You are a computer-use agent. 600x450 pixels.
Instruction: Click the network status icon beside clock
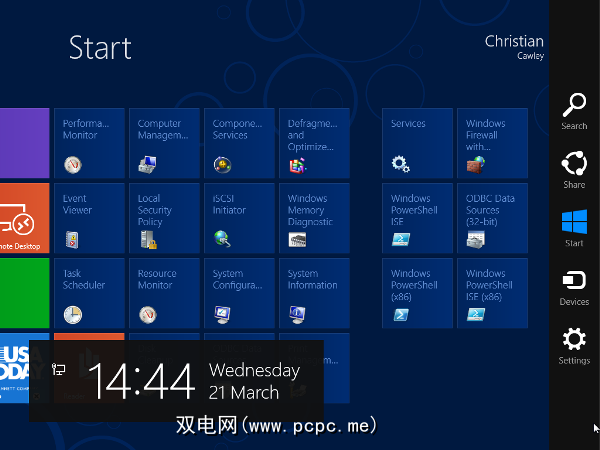[59, 369]
